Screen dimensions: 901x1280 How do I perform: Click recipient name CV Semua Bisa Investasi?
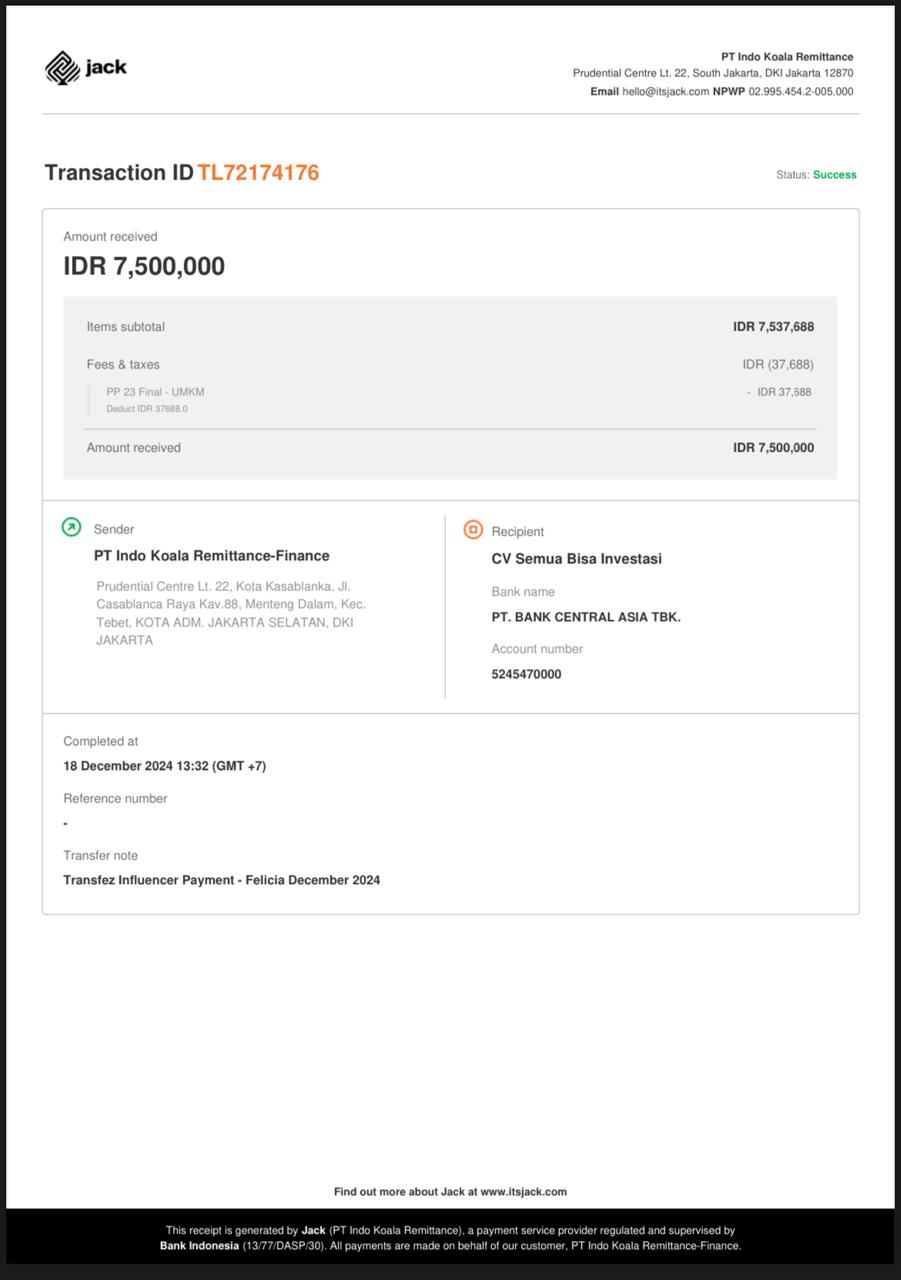(x=576, y=559)
